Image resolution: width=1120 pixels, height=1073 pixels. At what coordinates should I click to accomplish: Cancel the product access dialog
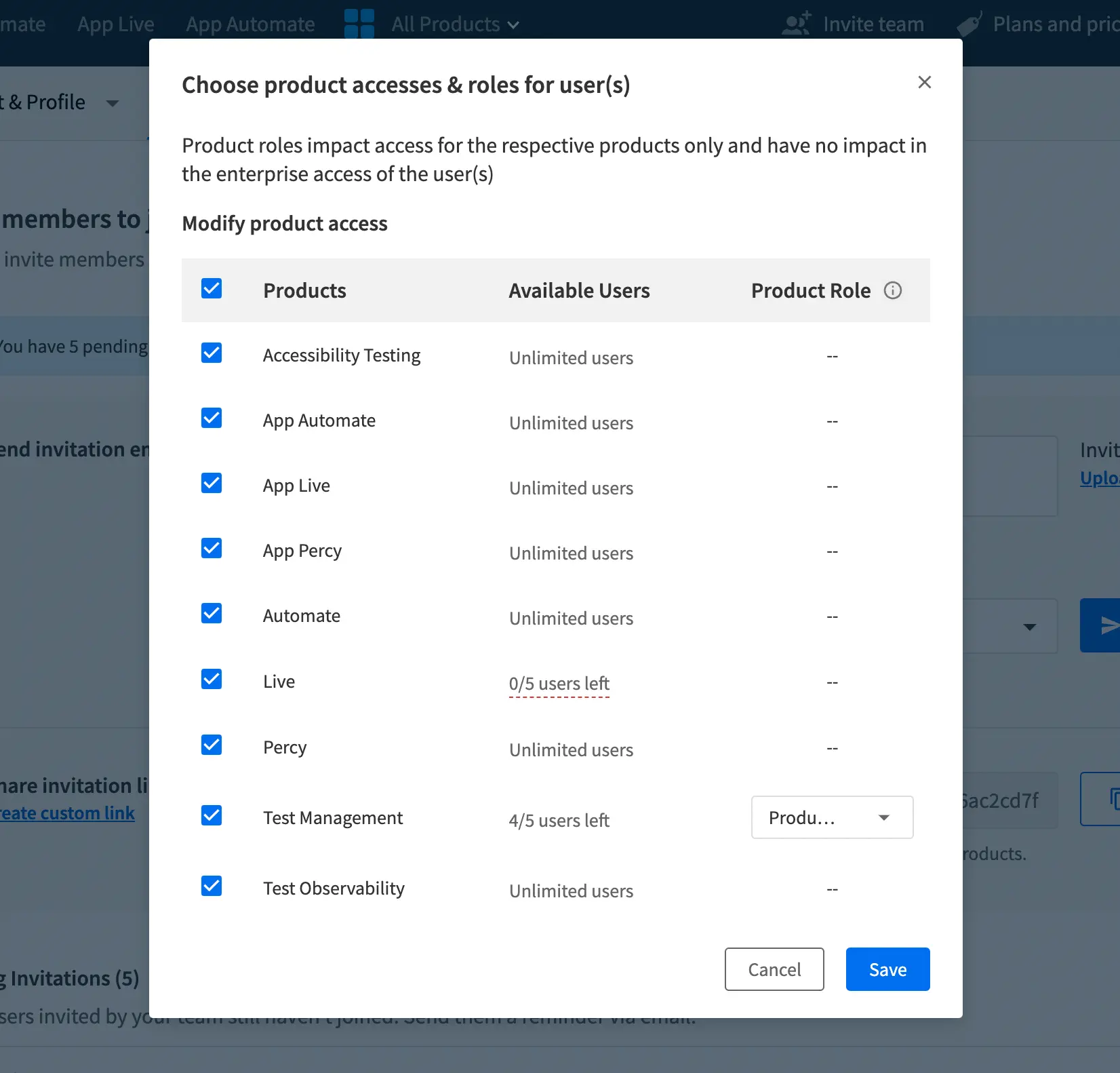click(774, 969)
